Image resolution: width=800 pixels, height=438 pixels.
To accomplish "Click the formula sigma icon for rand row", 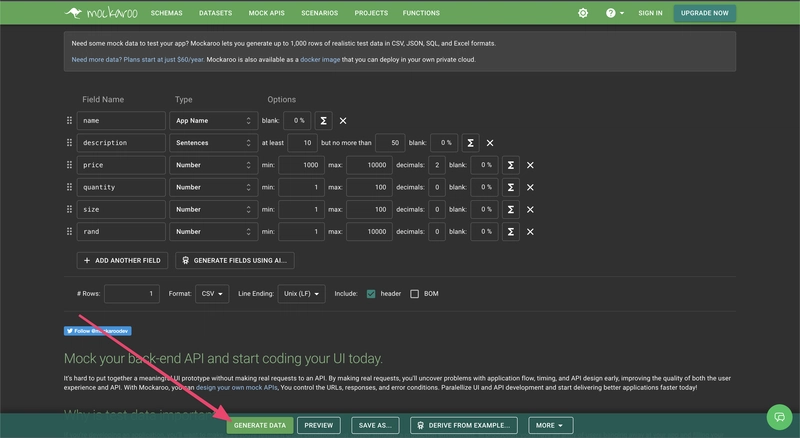I will click(x=511, y=232).
